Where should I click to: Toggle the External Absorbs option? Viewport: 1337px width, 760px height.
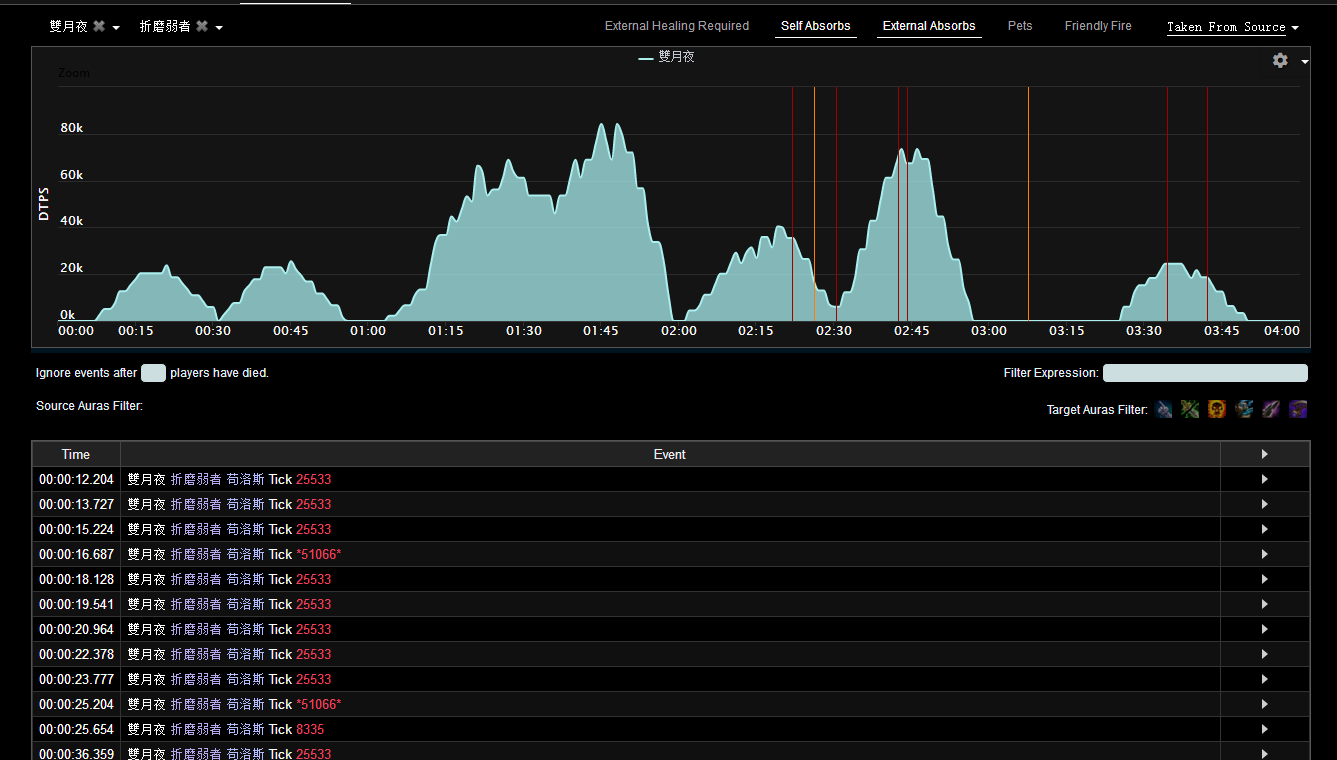point(929,26)
